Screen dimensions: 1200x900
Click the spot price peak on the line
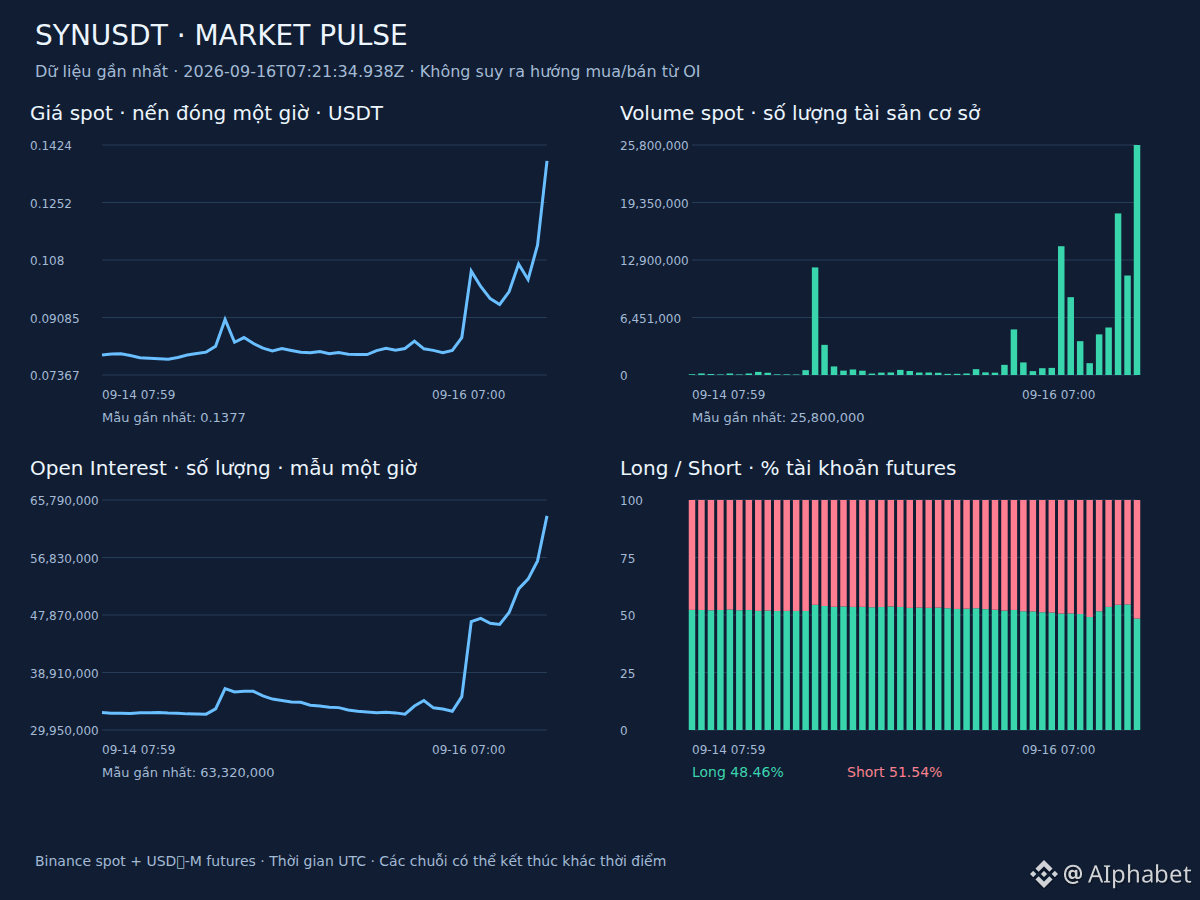pyautogui.click(x=547, y=161)
